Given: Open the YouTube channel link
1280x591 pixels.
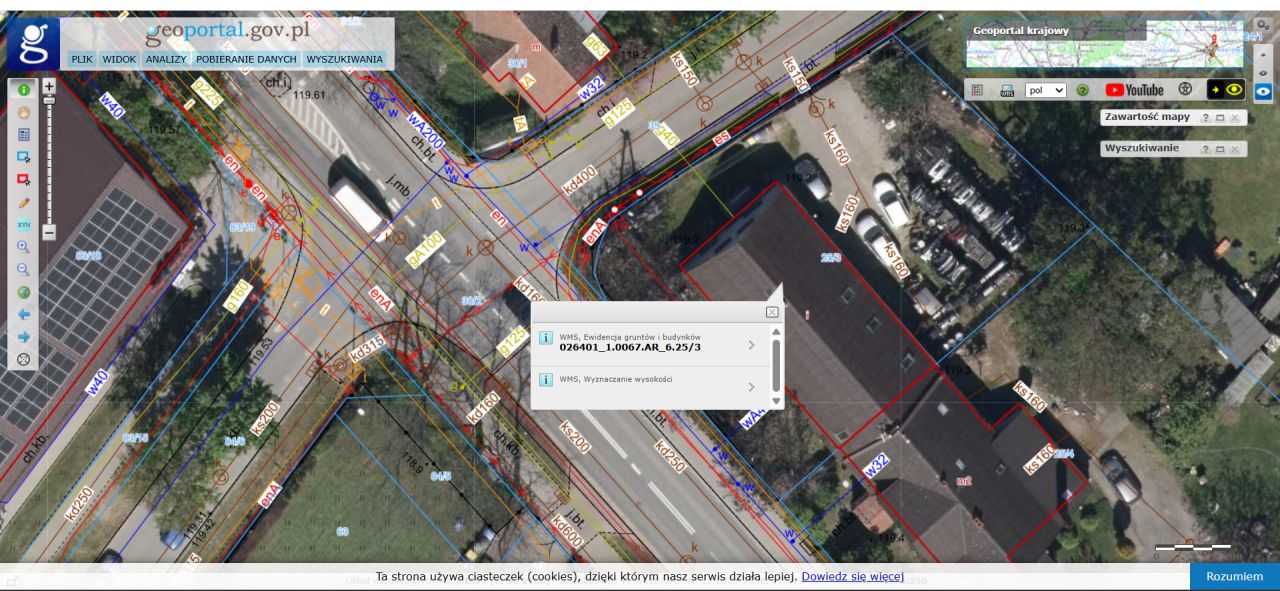Looking at the screenshot, I should pos(1134,90).
